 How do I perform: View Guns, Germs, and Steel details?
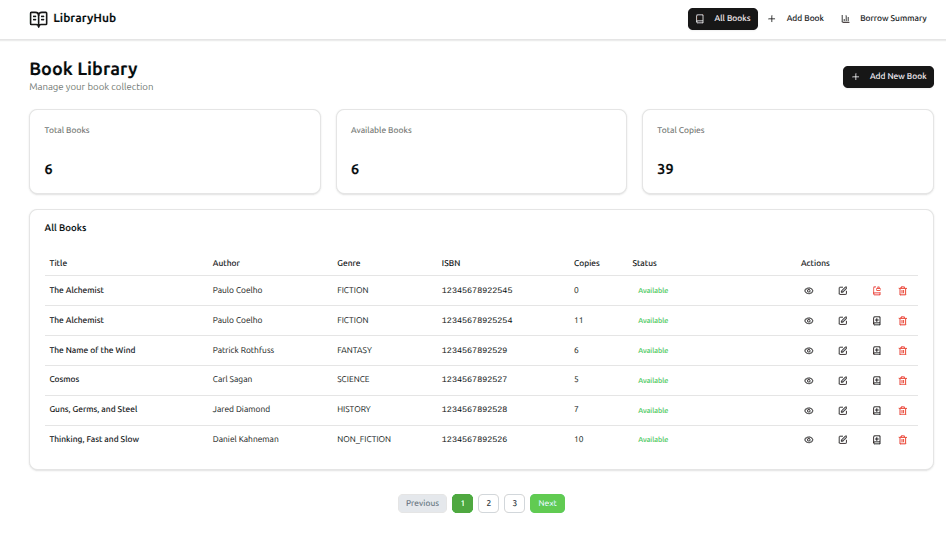(x=809, y=410)
